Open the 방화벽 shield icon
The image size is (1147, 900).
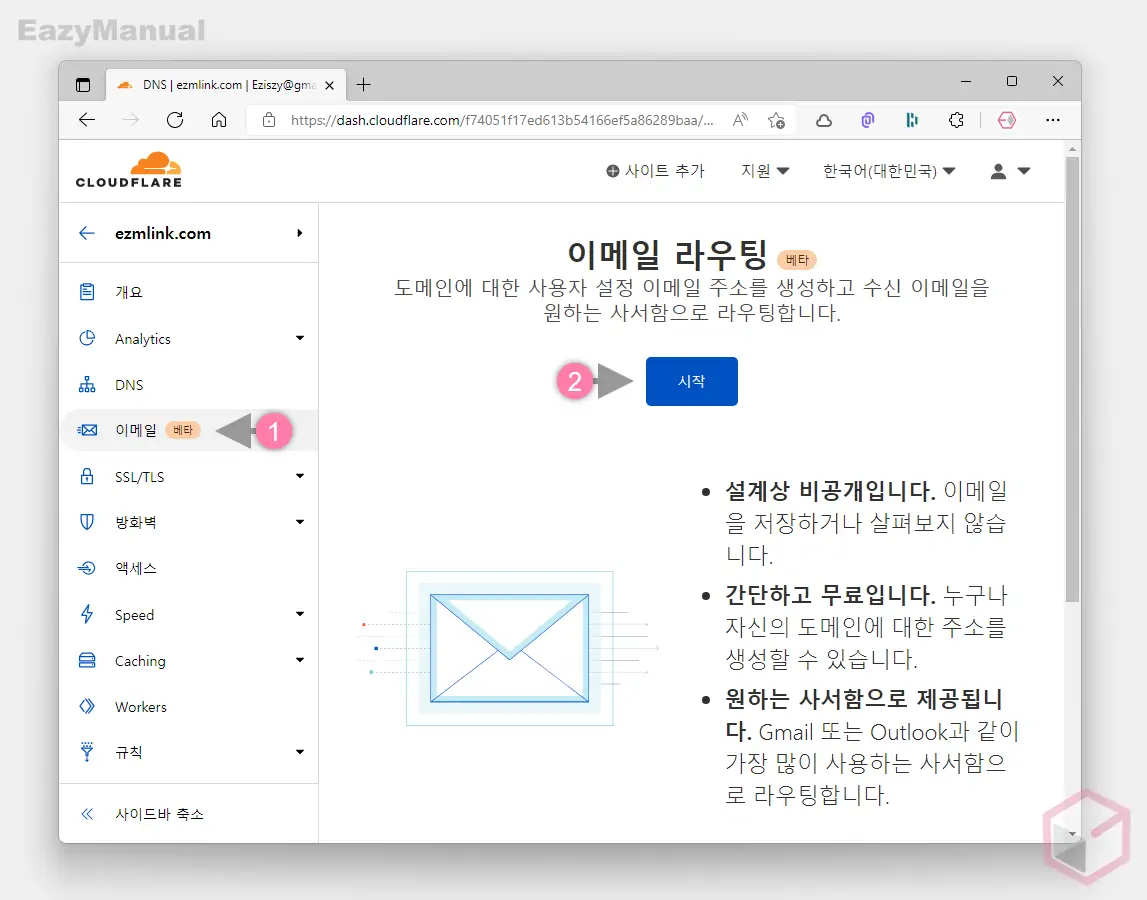coord(88,521)
